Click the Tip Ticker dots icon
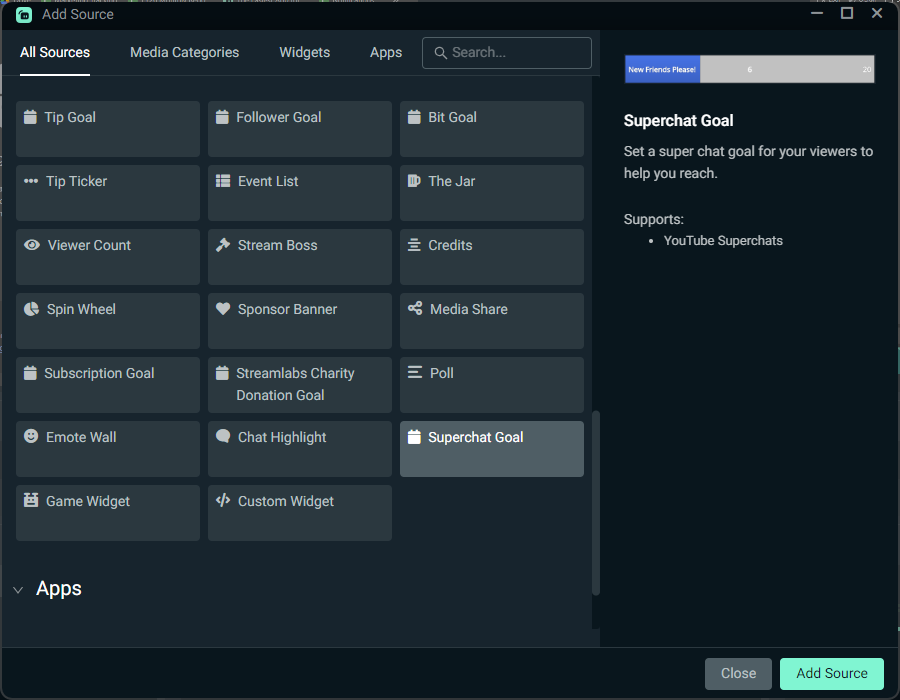Viewport: 900px width, 700px height. point(31,181)
